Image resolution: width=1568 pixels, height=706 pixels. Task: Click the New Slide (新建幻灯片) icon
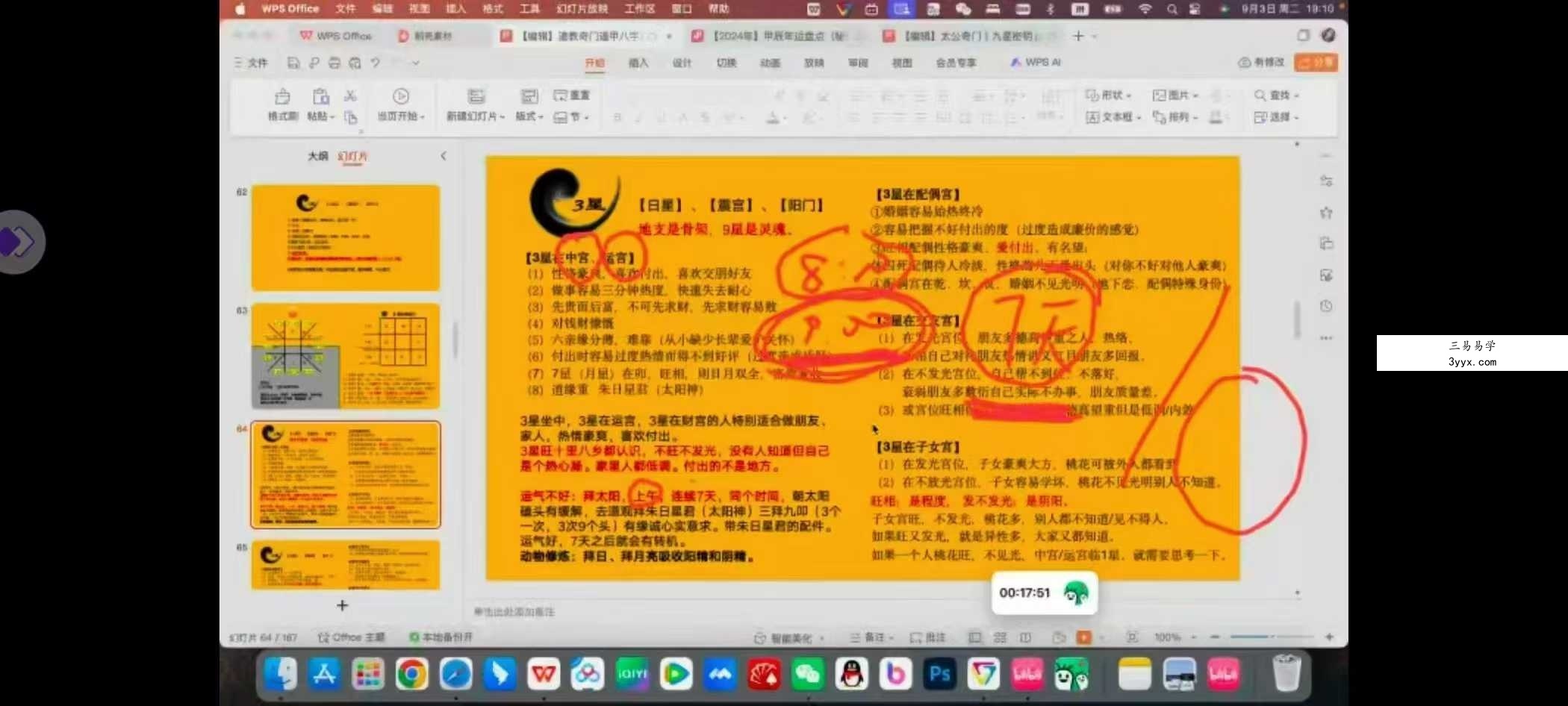(x=476, y=96)
